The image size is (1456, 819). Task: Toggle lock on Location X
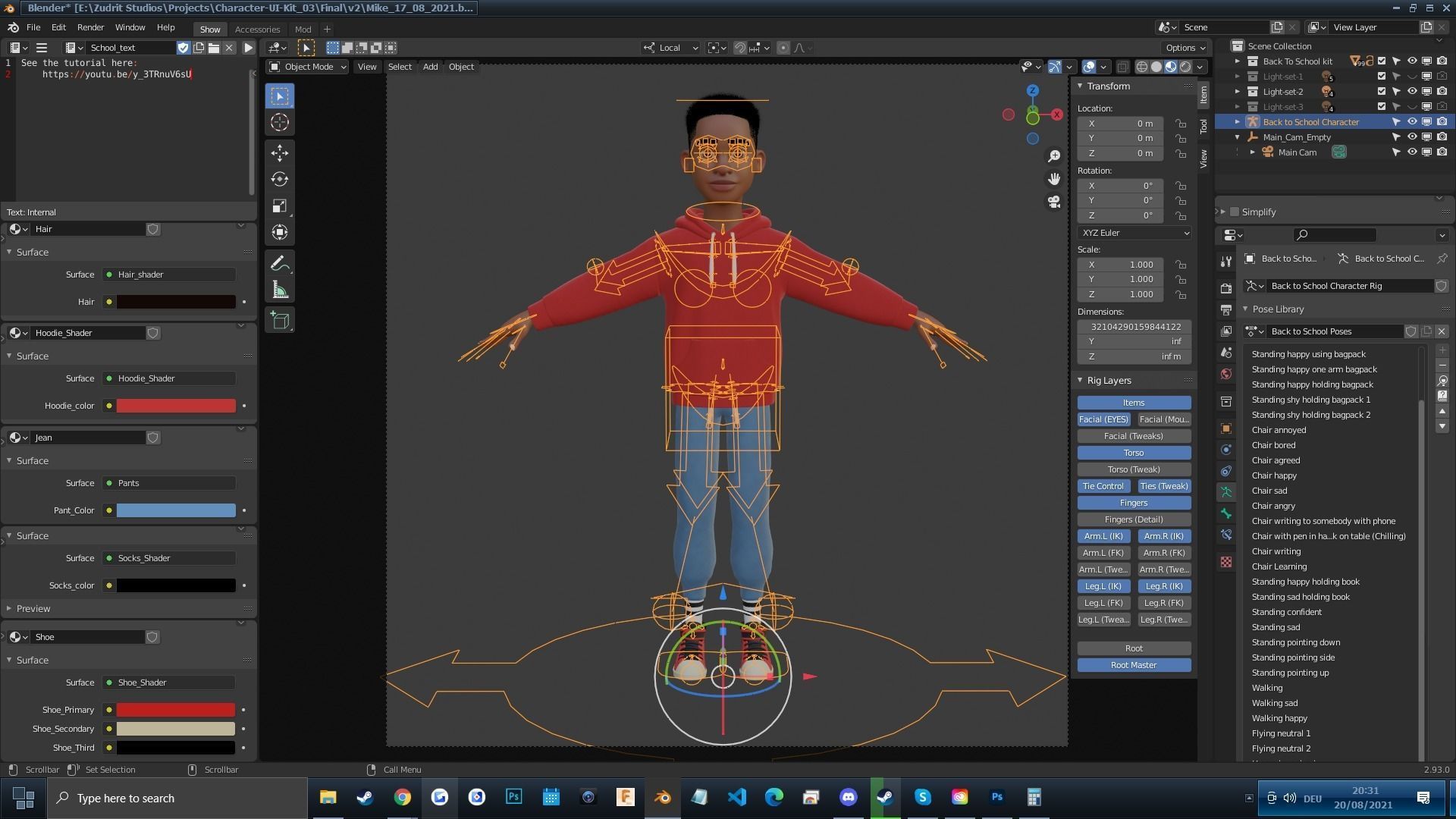(x=1181, y=124)
